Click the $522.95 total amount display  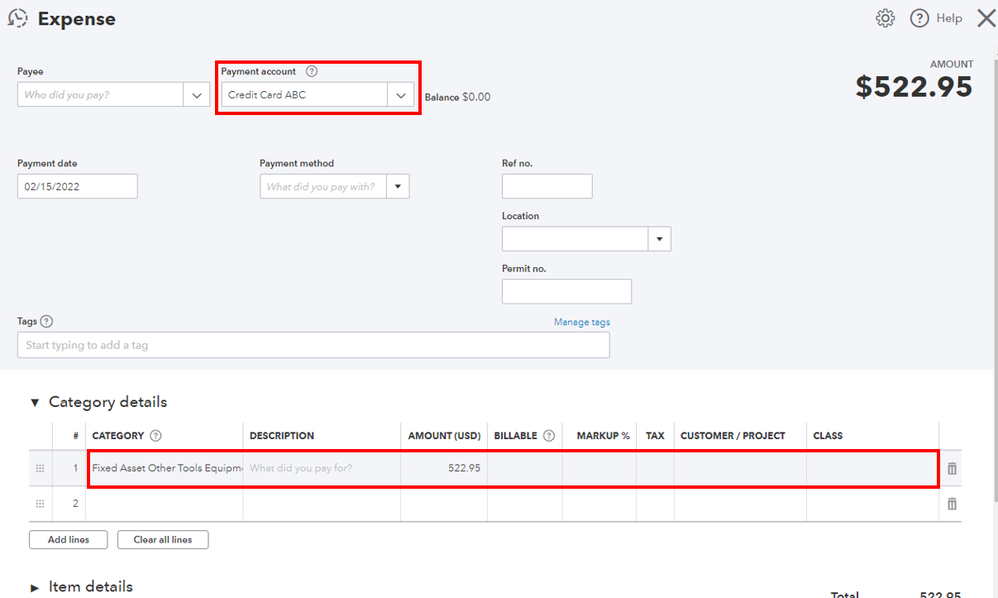click(914, 87)
